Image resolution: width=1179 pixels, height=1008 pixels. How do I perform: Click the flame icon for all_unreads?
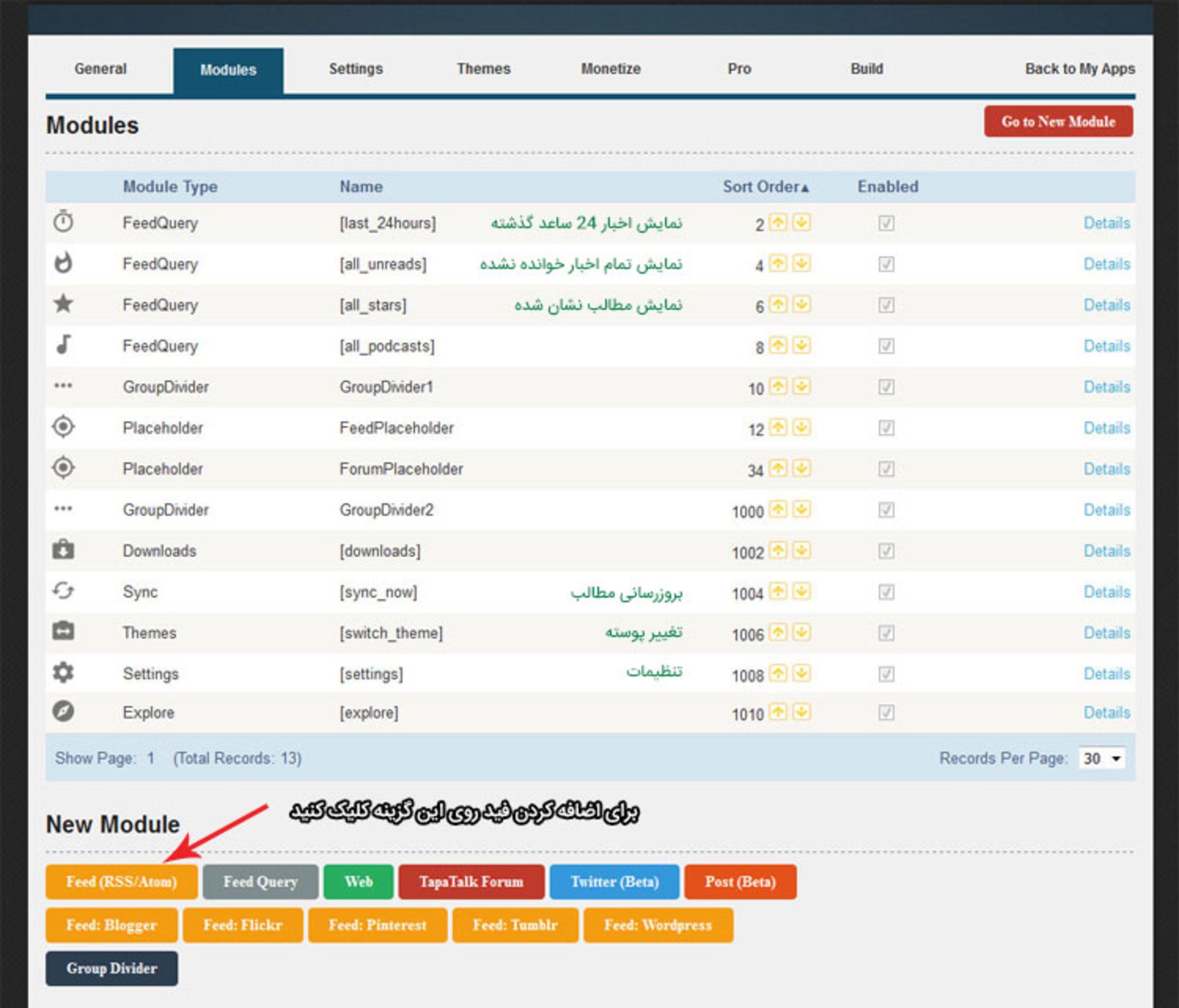63,263
